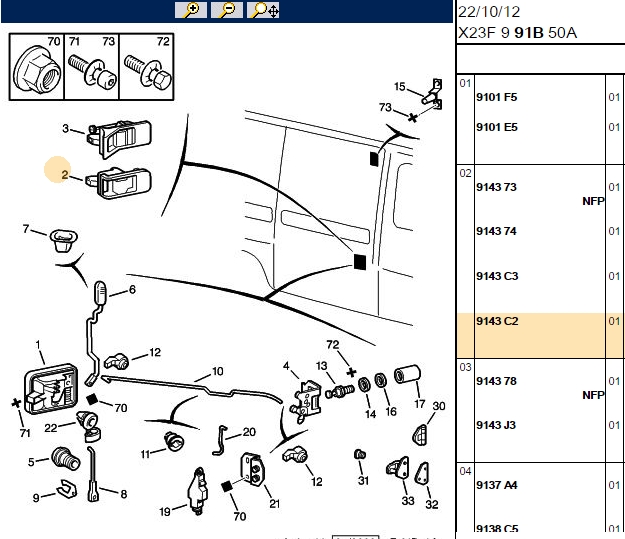Click part number 20 label
Image resolution: width=625 pixels, height=539 pixels.
tap(249, 432)
